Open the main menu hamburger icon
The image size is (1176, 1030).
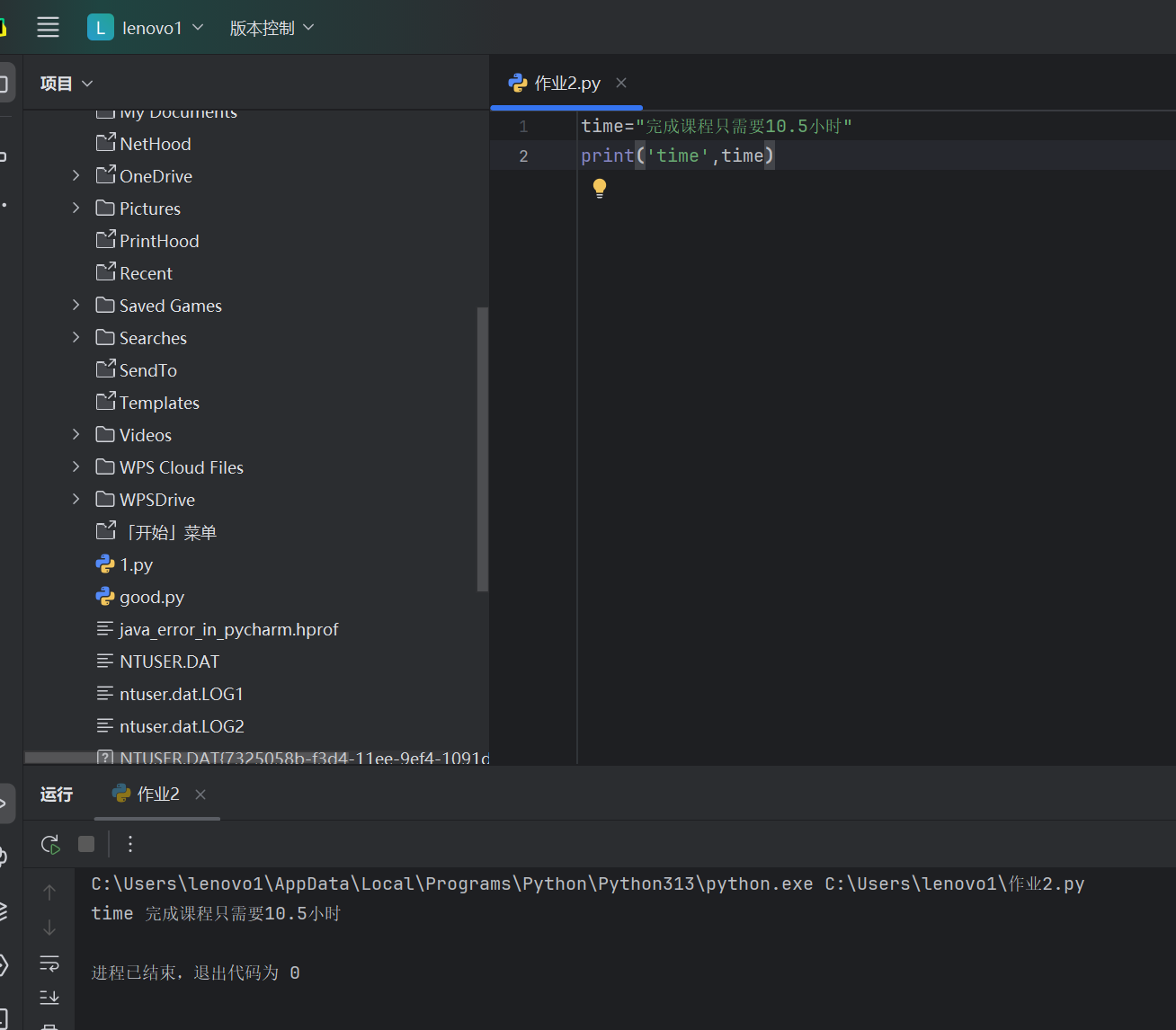[x=48, y=28]
